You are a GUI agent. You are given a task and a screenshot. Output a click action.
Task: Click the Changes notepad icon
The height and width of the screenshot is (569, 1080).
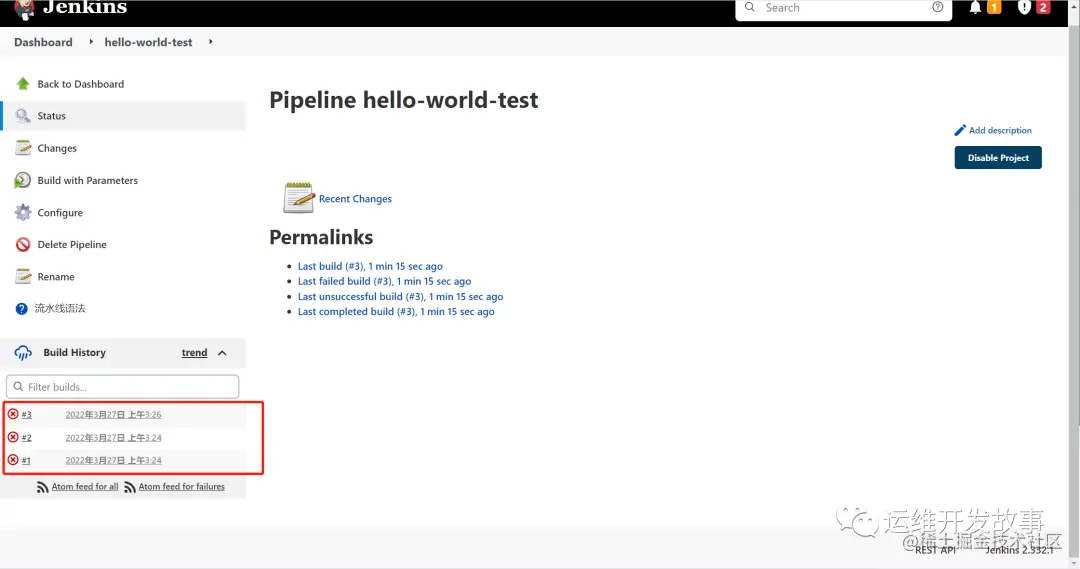(x=23, y=148)
